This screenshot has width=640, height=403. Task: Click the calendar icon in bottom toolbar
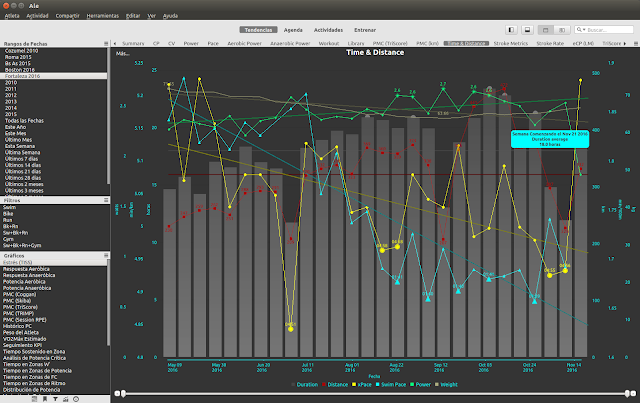click(x=35, y=399)
